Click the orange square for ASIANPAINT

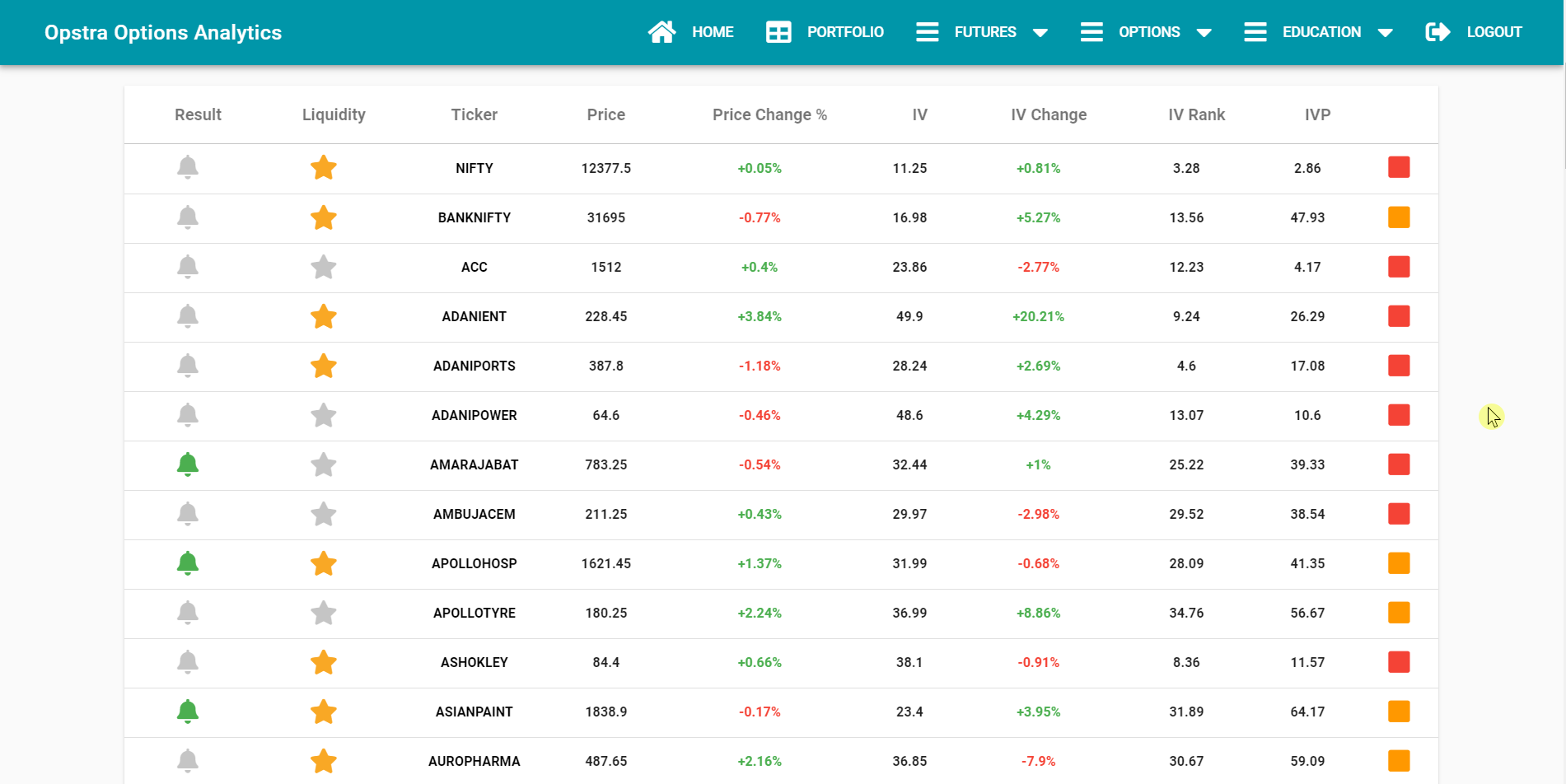1399,711
